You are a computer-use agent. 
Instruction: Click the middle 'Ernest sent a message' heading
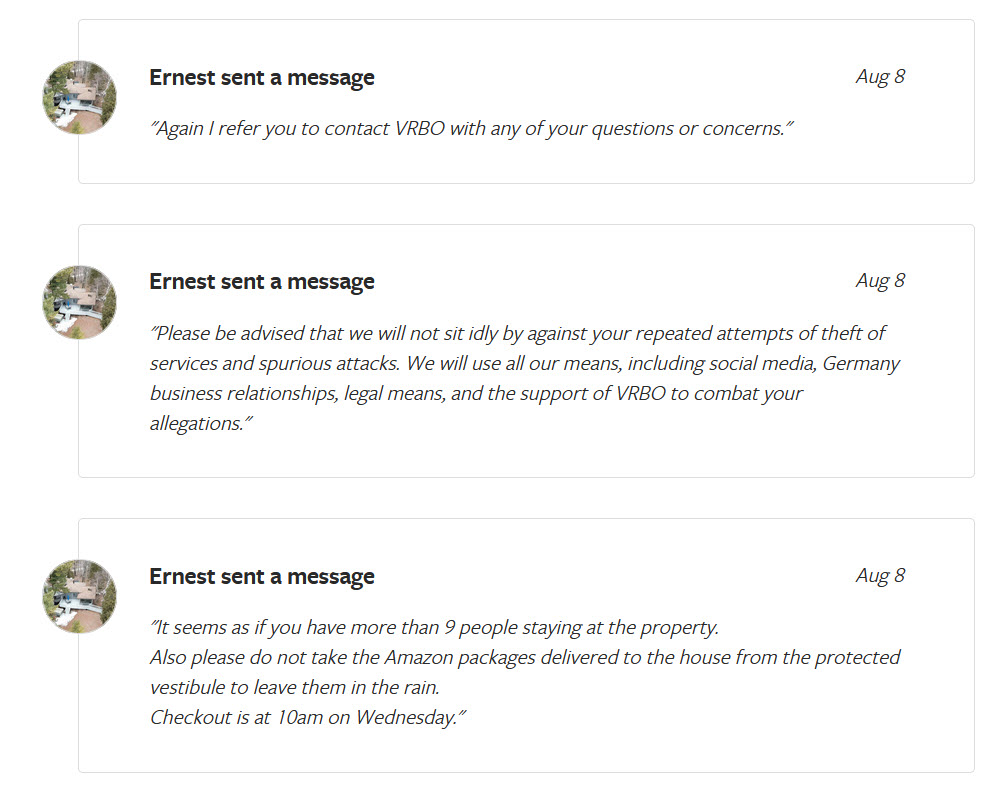[262, 282]
